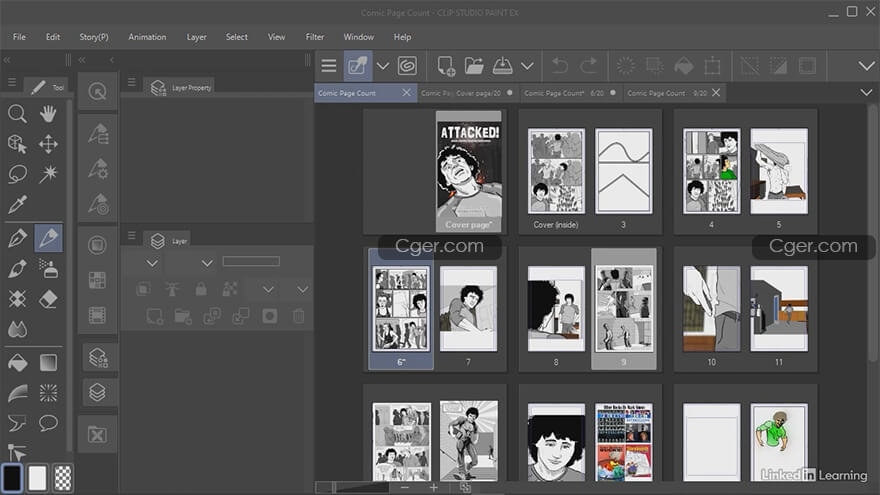This screenshot has height=495, width=880.
Task: Click the Open folder icon
Action: click(x=474, y=66)
